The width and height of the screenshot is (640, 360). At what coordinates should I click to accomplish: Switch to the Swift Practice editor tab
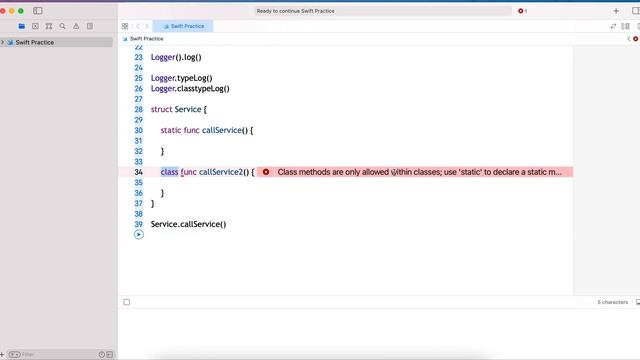point(183,26)
